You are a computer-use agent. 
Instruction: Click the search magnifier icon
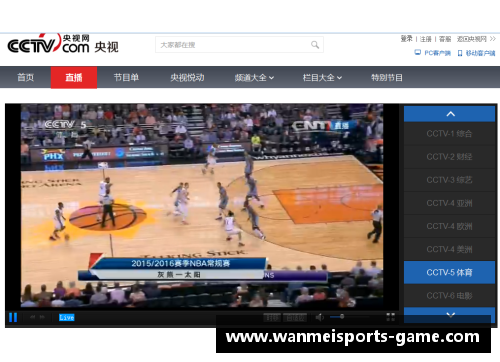point(315,45)
